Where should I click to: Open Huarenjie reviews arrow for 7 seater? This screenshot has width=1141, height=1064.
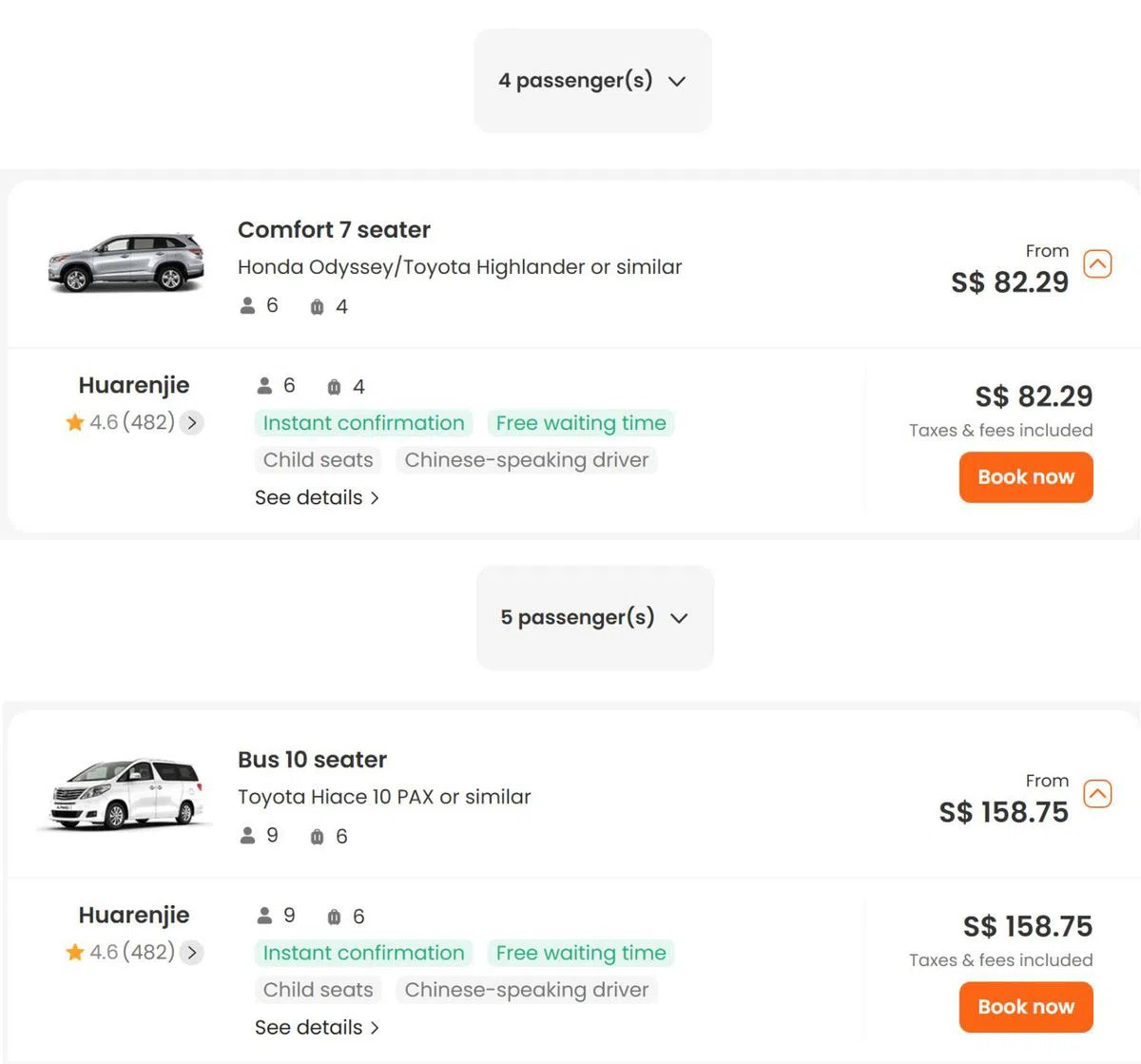[x=192, y=423]
